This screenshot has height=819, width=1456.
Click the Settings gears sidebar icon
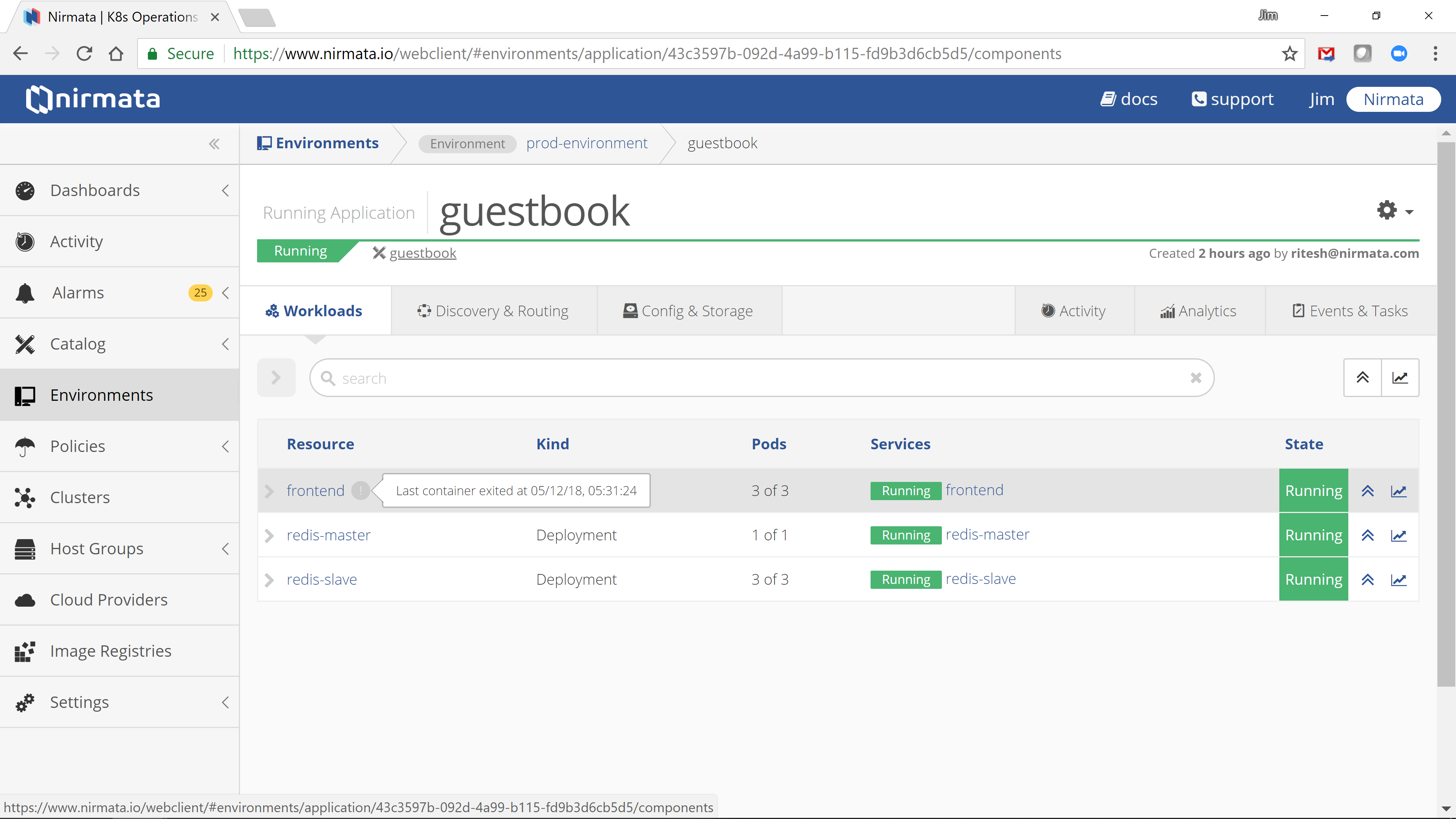point(25,703)
